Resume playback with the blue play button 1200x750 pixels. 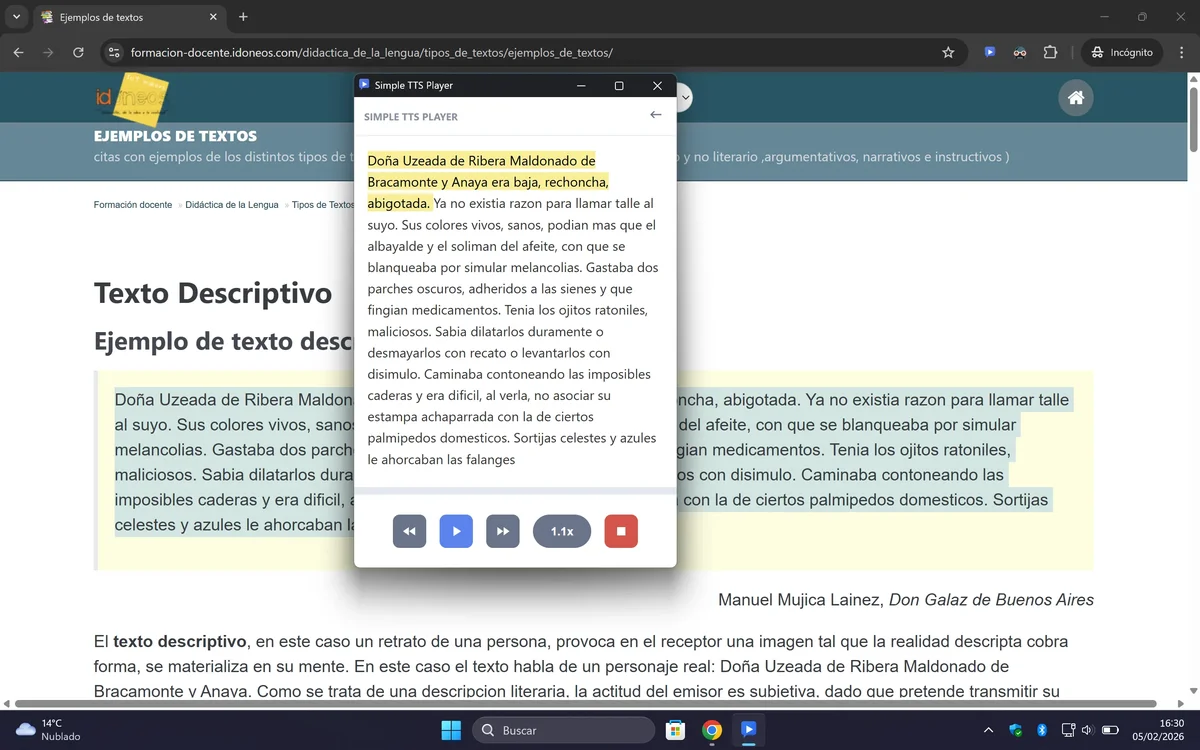click(x=456, y=531)
